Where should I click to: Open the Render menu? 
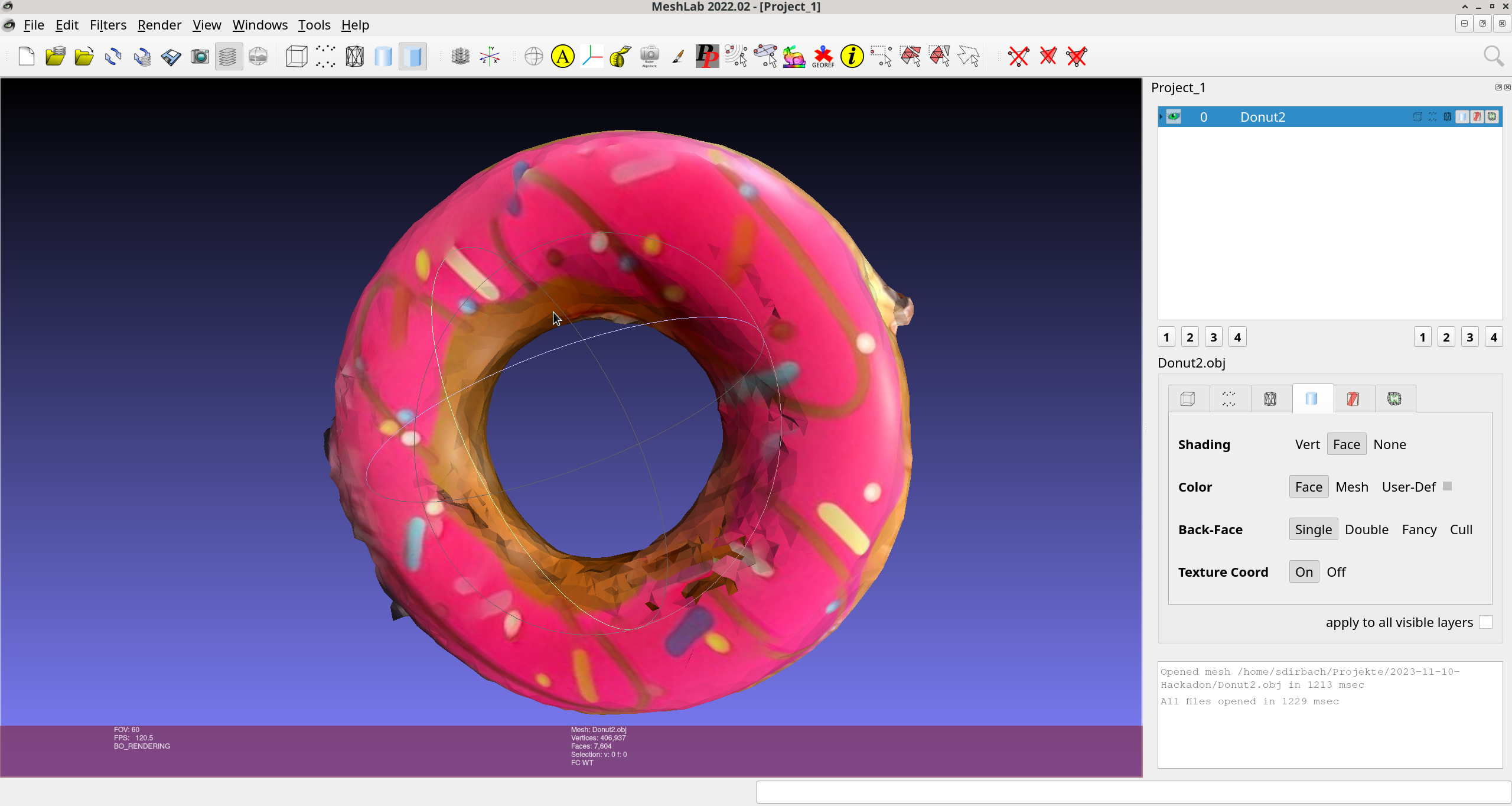(x=159, y=25)
